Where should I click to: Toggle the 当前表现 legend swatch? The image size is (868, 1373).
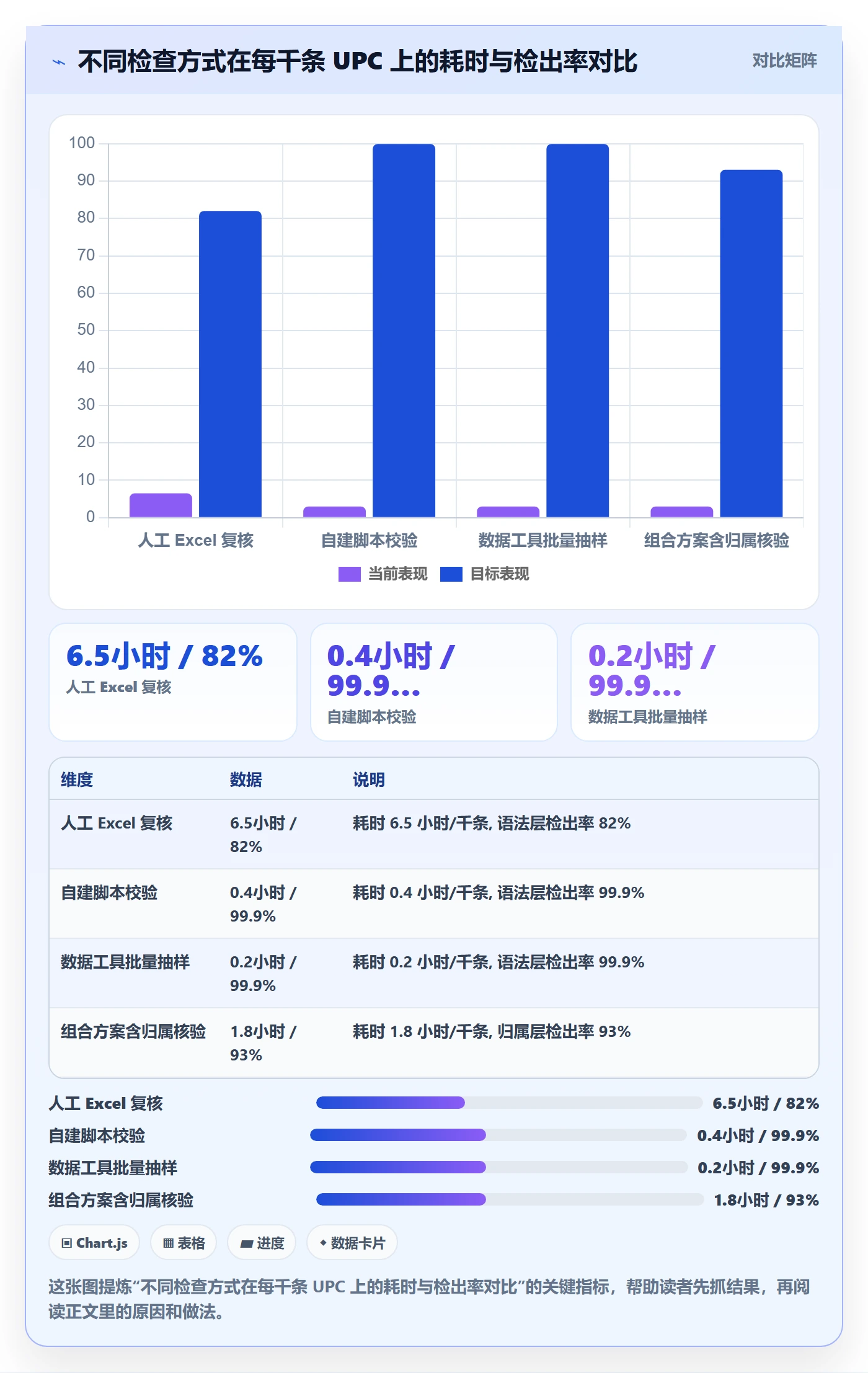coord(349,574)
